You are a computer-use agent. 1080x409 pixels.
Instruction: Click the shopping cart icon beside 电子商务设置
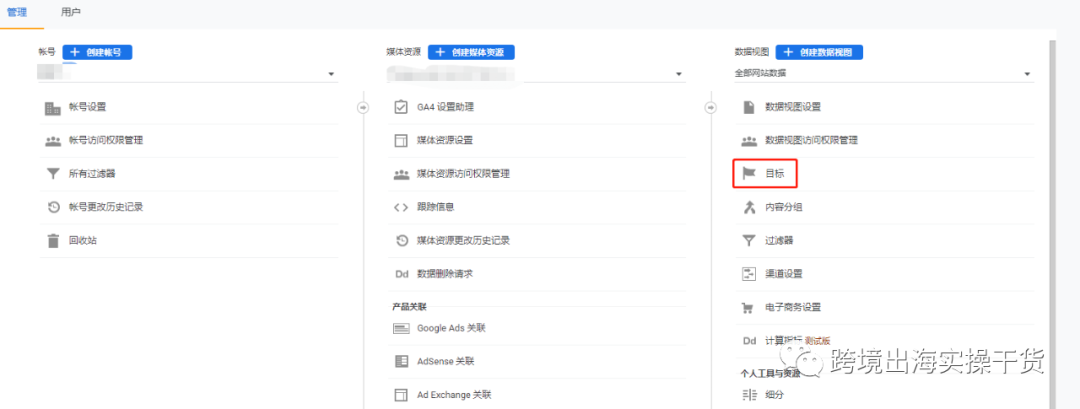(x=749, y=307)
